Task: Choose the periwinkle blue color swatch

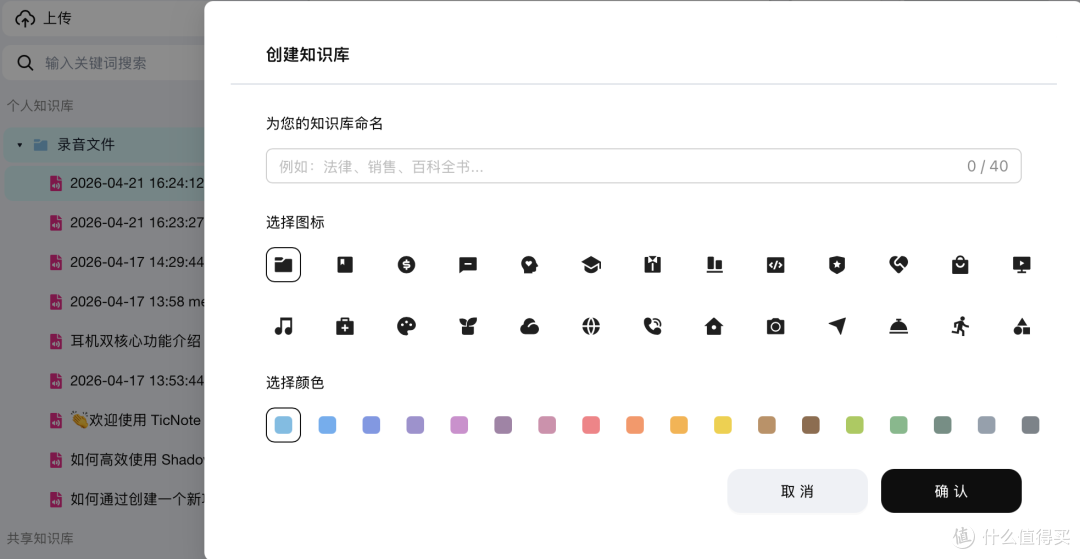Action: point(371,425)
